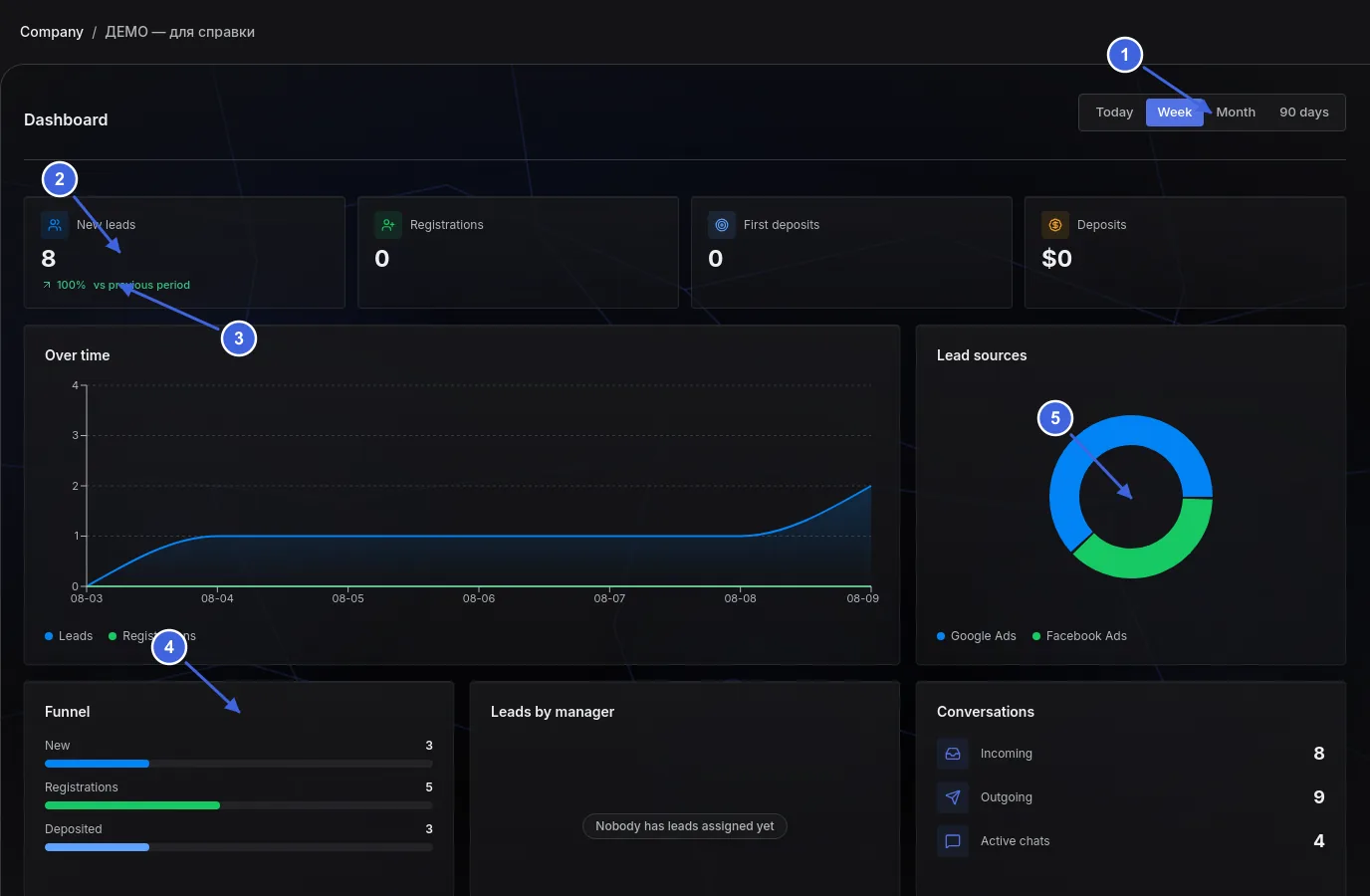Click the Active chats count 4
Image resolution: width=1370 pixels, height=896 pixels.
pos(1319,841)
